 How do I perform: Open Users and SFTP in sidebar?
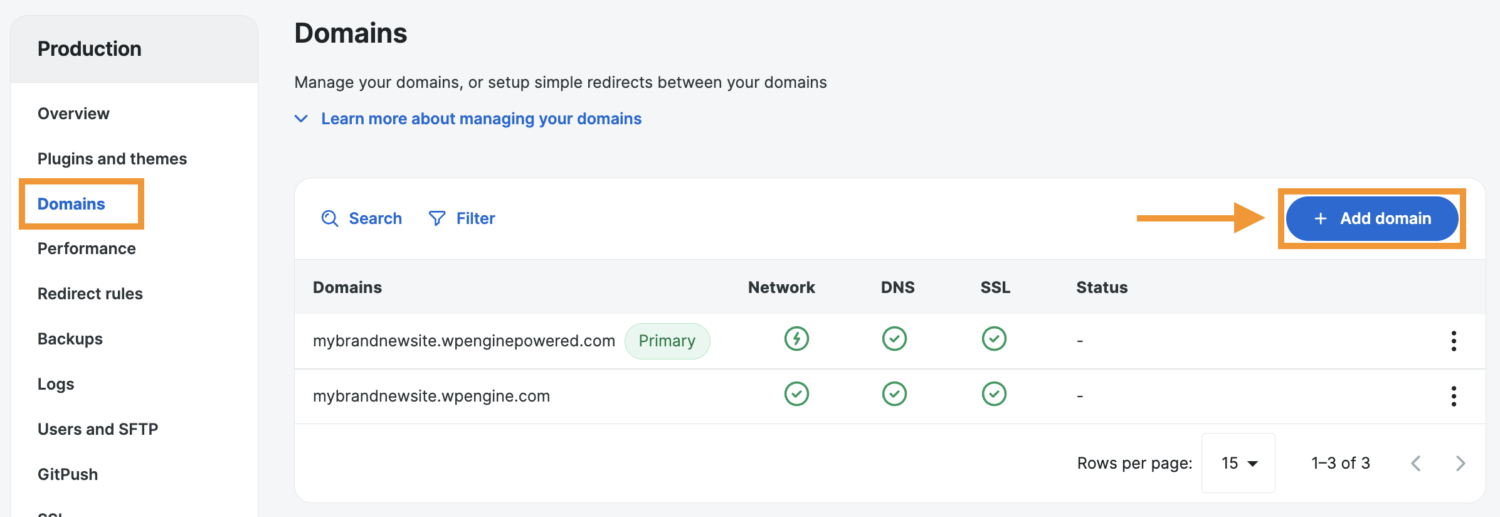[98, 429]
